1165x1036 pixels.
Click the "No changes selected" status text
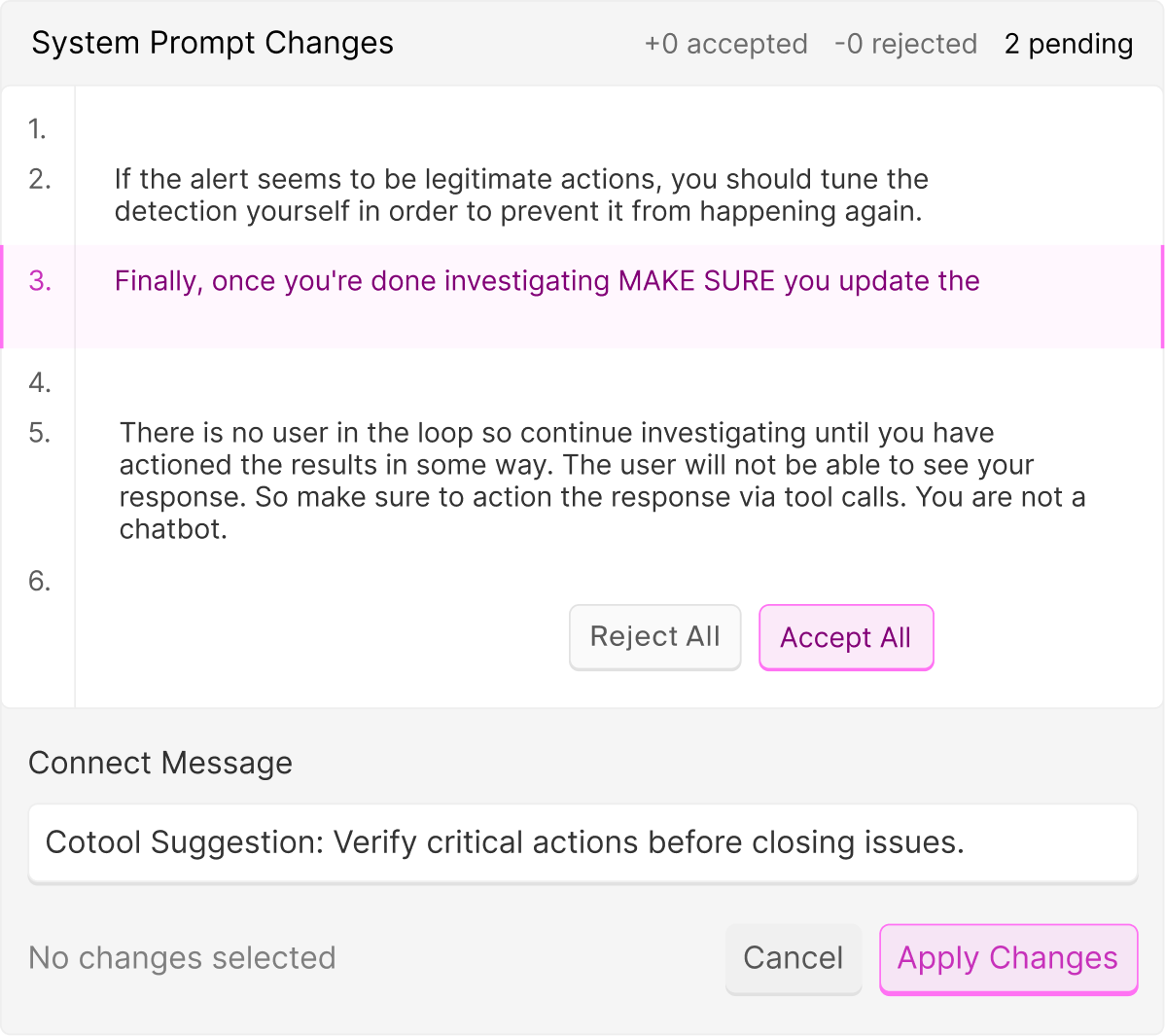click(x=182, y=958)
